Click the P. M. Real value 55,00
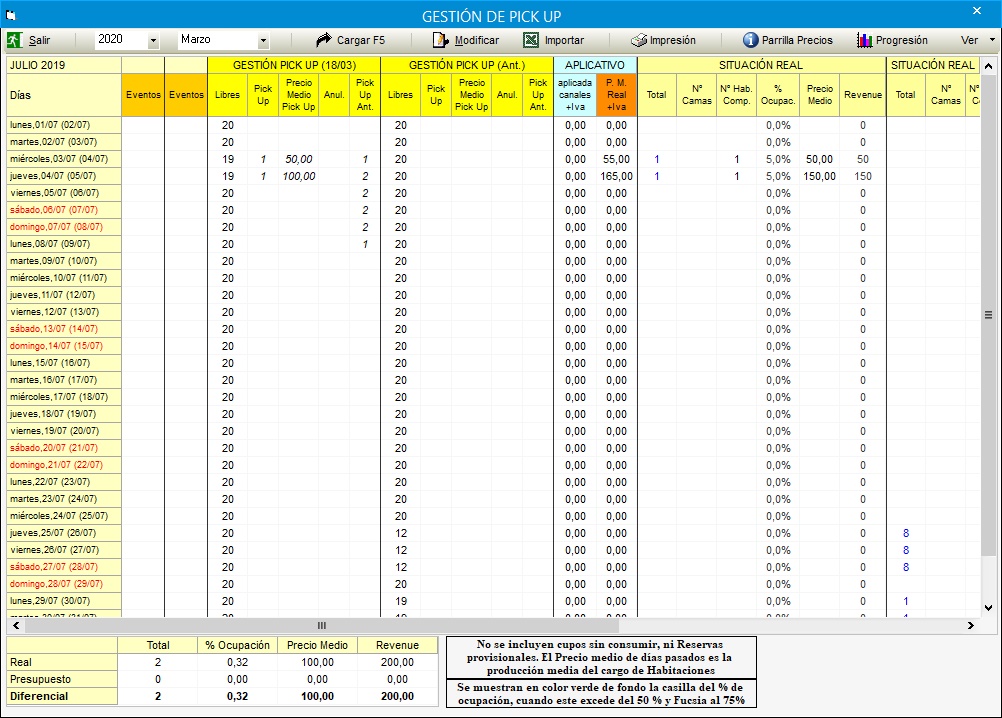The width and height of the screenshot is (1002, 718). point(617,160)
